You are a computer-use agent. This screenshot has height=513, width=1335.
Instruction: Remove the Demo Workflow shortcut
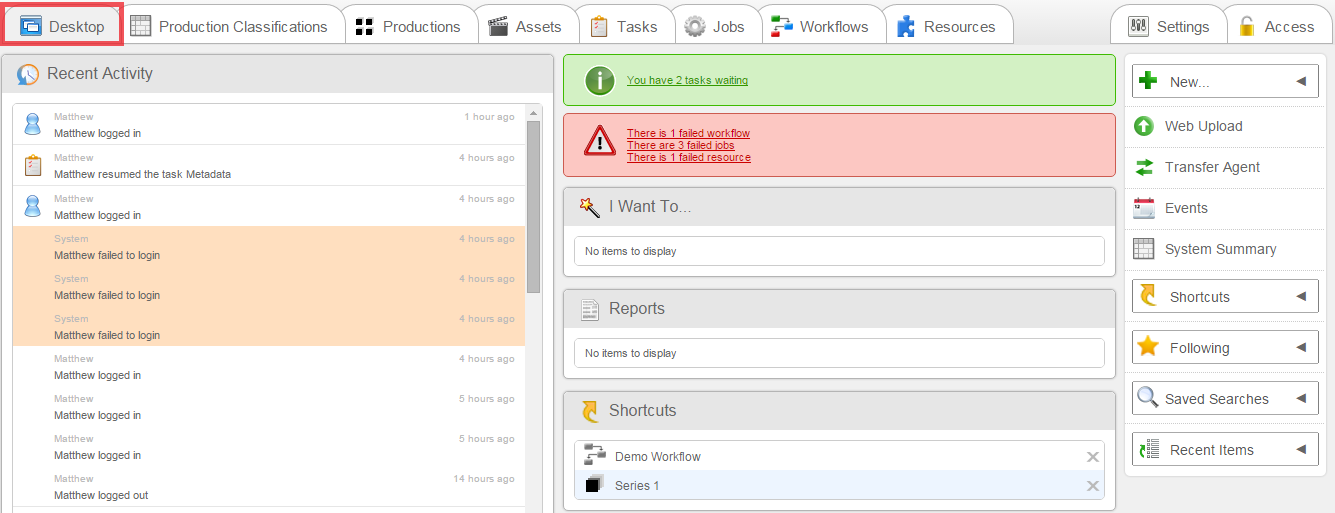(x=1093, y=457)
